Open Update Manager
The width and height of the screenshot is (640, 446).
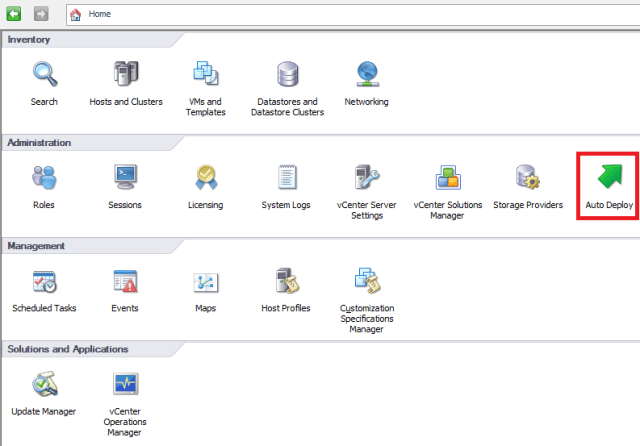point(44,384)
